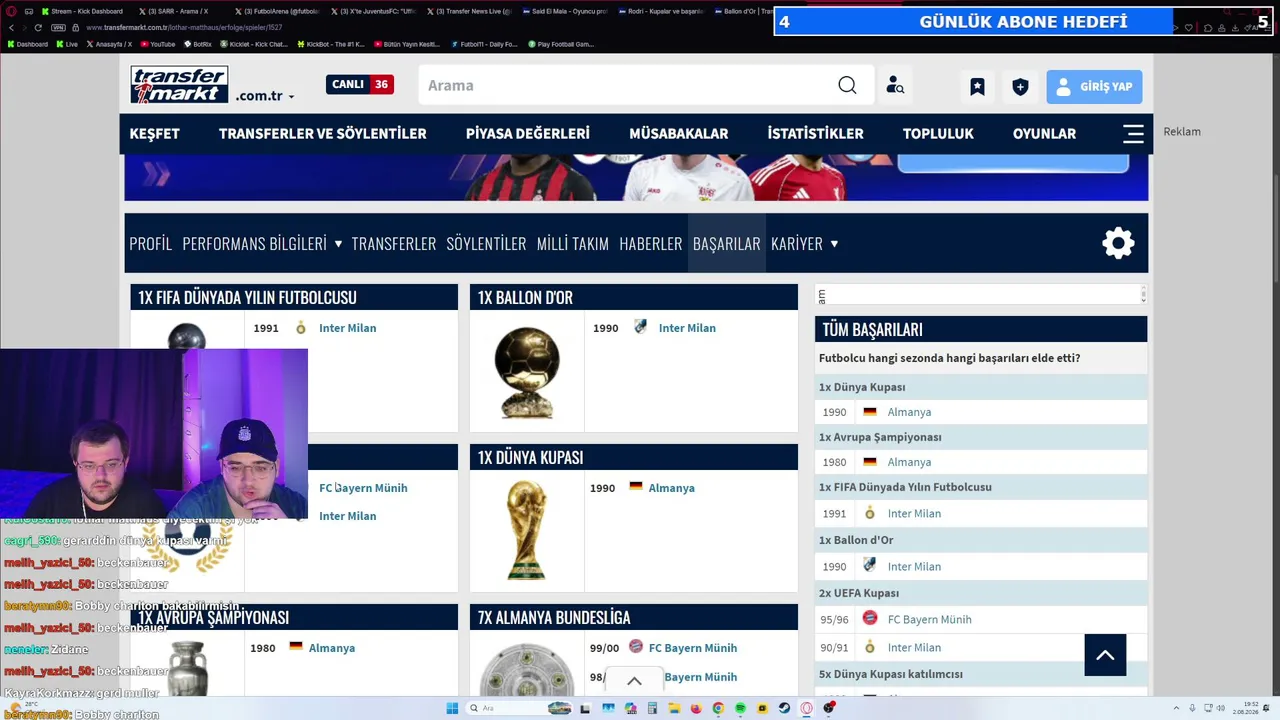This screenshot has width=1280, height=720.
Task: Click the white chevron on the left of the banner
Action: pyautogui.click(x=156, y=175)
